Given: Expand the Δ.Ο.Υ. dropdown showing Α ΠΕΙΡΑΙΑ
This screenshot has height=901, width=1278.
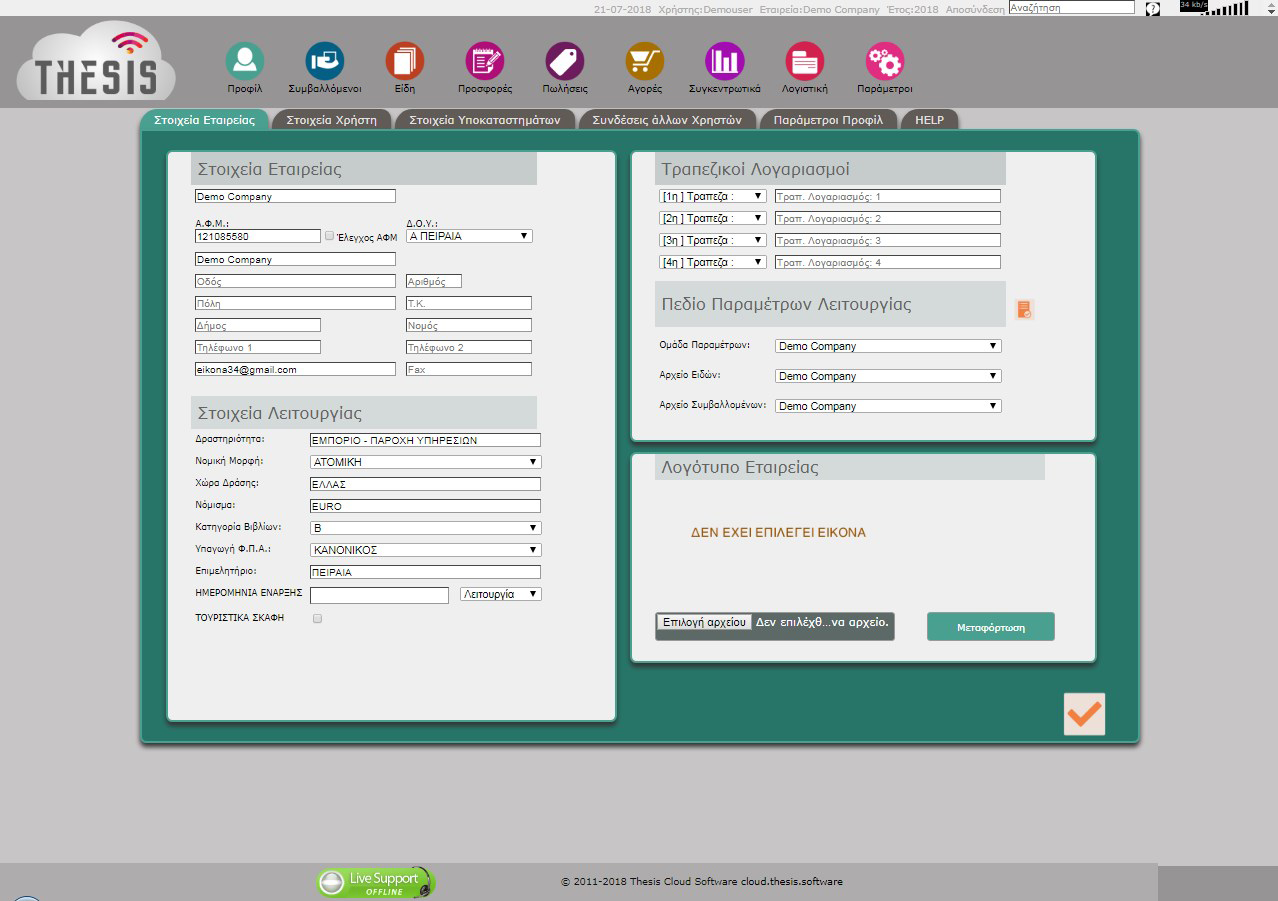Looking at the screenshot, I should click(x=469, y=236).
